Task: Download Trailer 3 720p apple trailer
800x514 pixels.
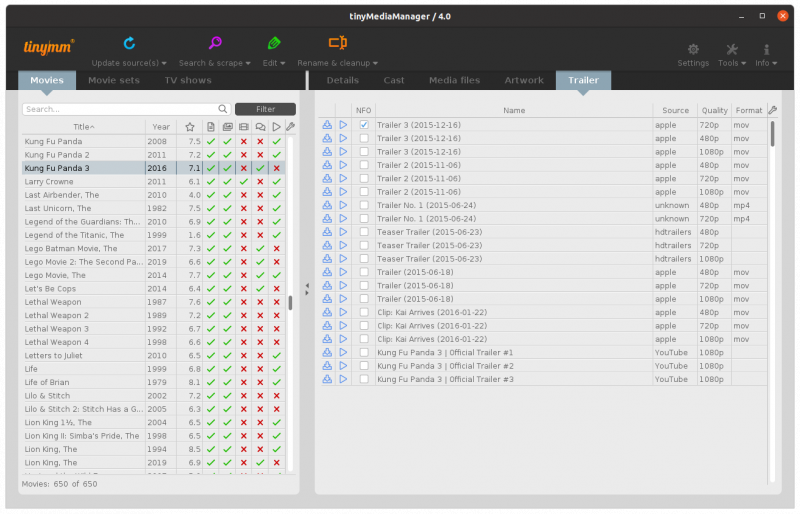Action: (x=327, y=125)
